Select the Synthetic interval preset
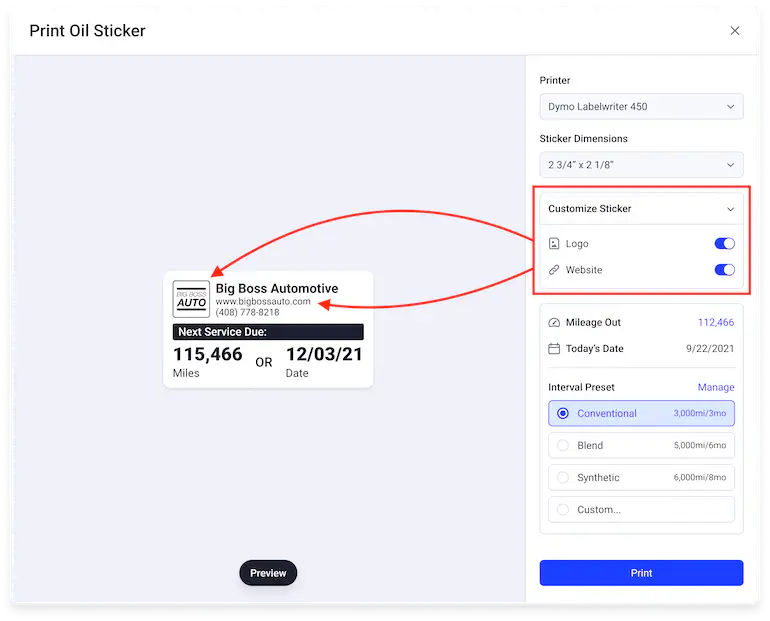 point(641,478)
